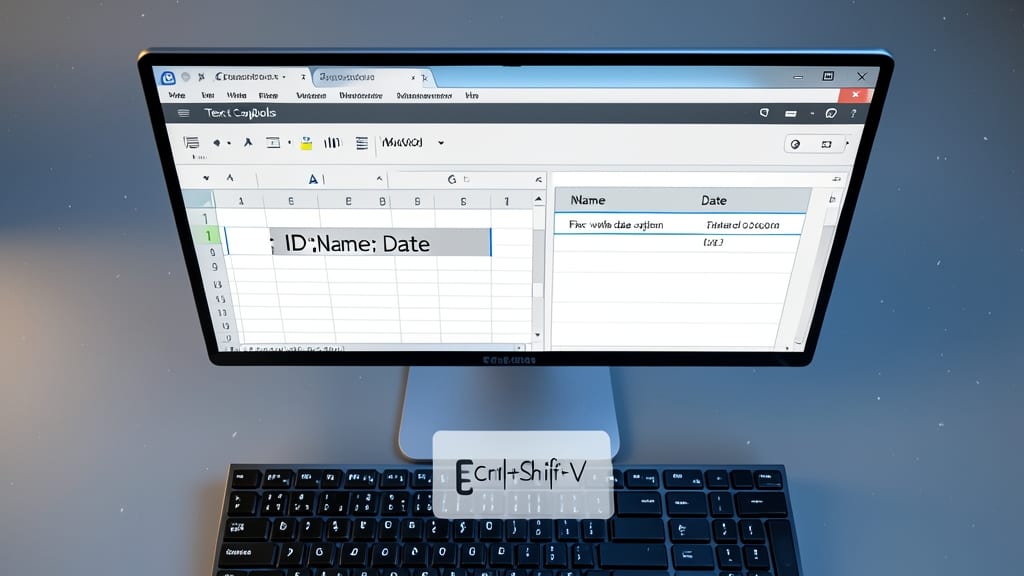
Task: Select the row under the Name header
Action: [x=680, y=225]
